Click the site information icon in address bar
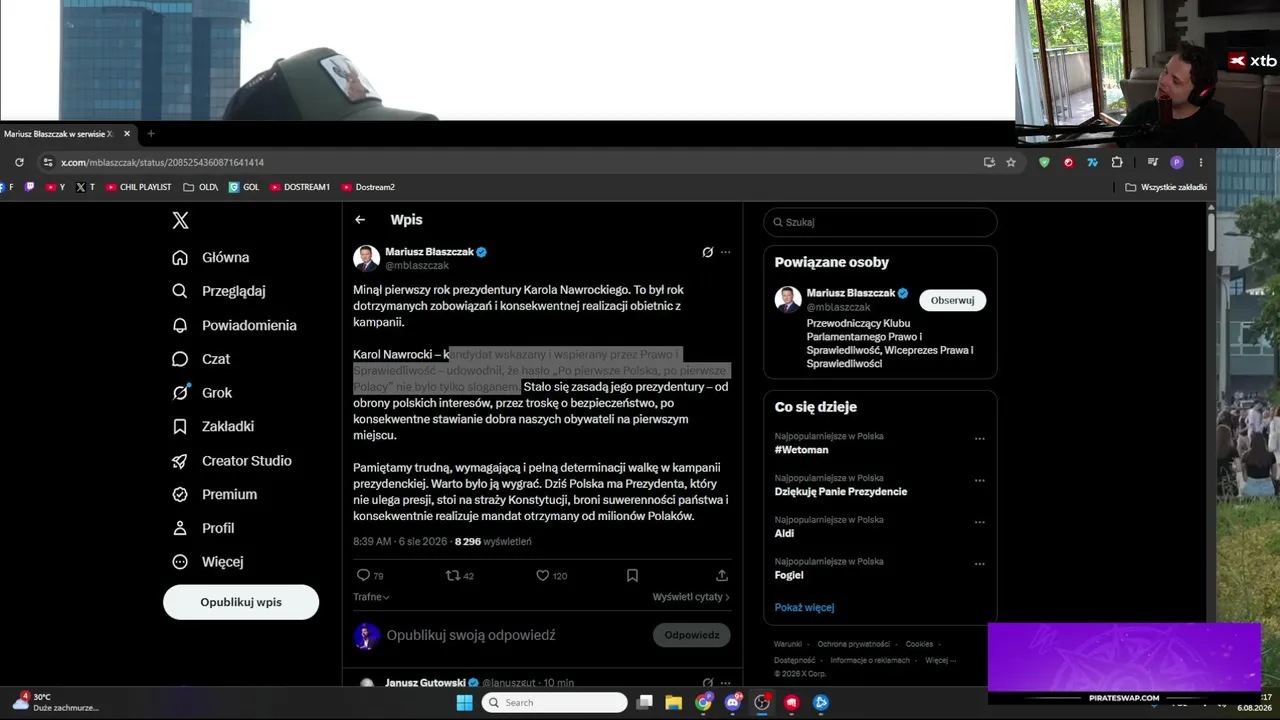 click(48, 162)
